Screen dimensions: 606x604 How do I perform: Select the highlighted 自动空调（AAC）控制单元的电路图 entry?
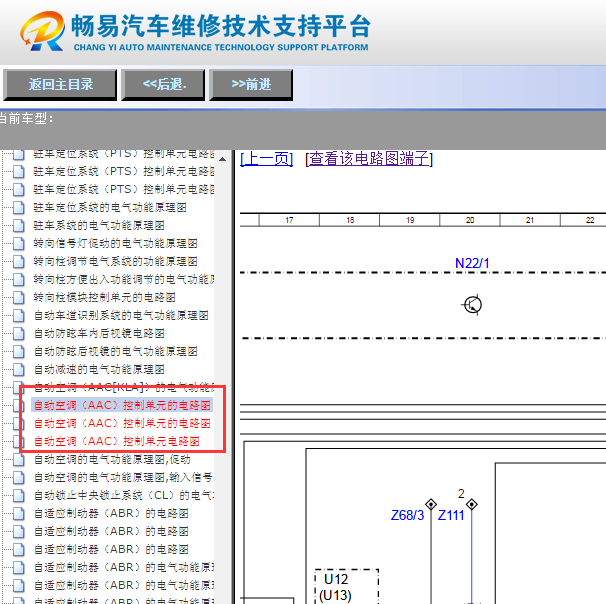[122, 405]
